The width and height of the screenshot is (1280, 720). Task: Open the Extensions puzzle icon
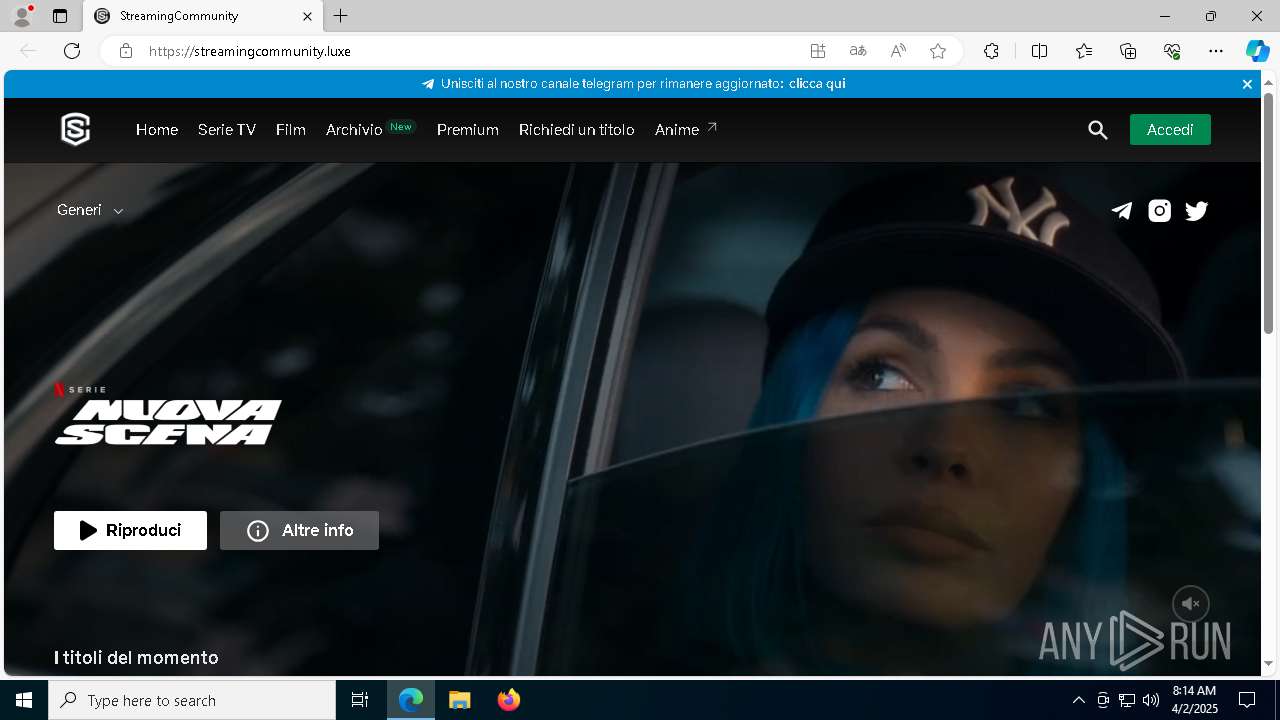pyautogui.click(x=991, y=51)
